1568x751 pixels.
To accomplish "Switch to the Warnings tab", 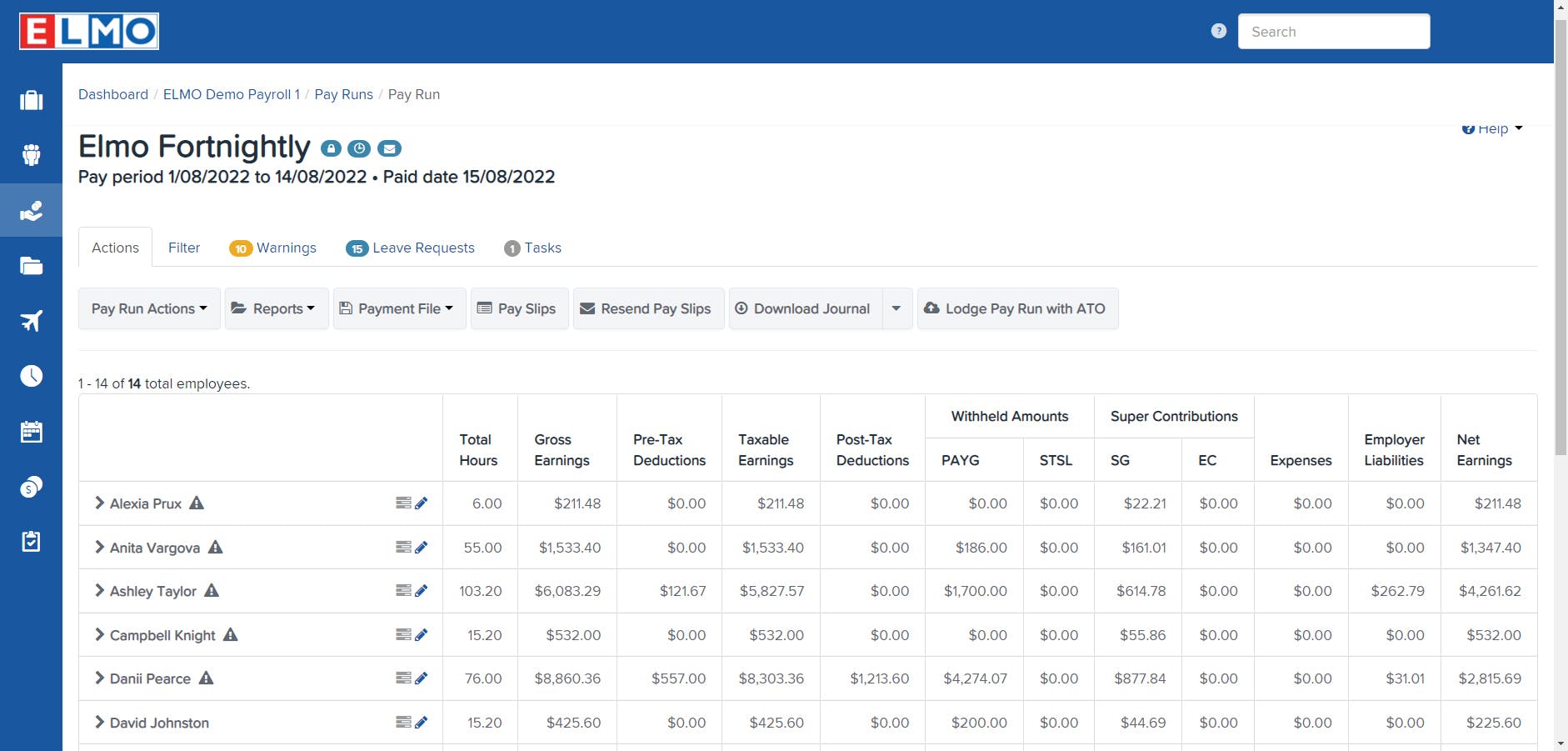I will point(287,248).
